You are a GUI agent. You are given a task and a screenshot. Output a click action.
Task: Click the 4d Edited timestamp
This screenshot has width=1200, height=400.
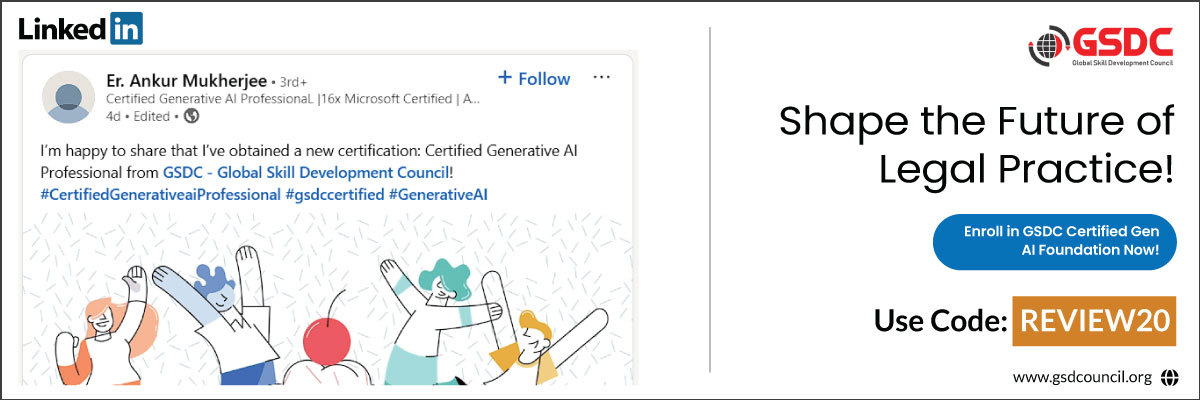pyautogui.click(x=140, y=116)
